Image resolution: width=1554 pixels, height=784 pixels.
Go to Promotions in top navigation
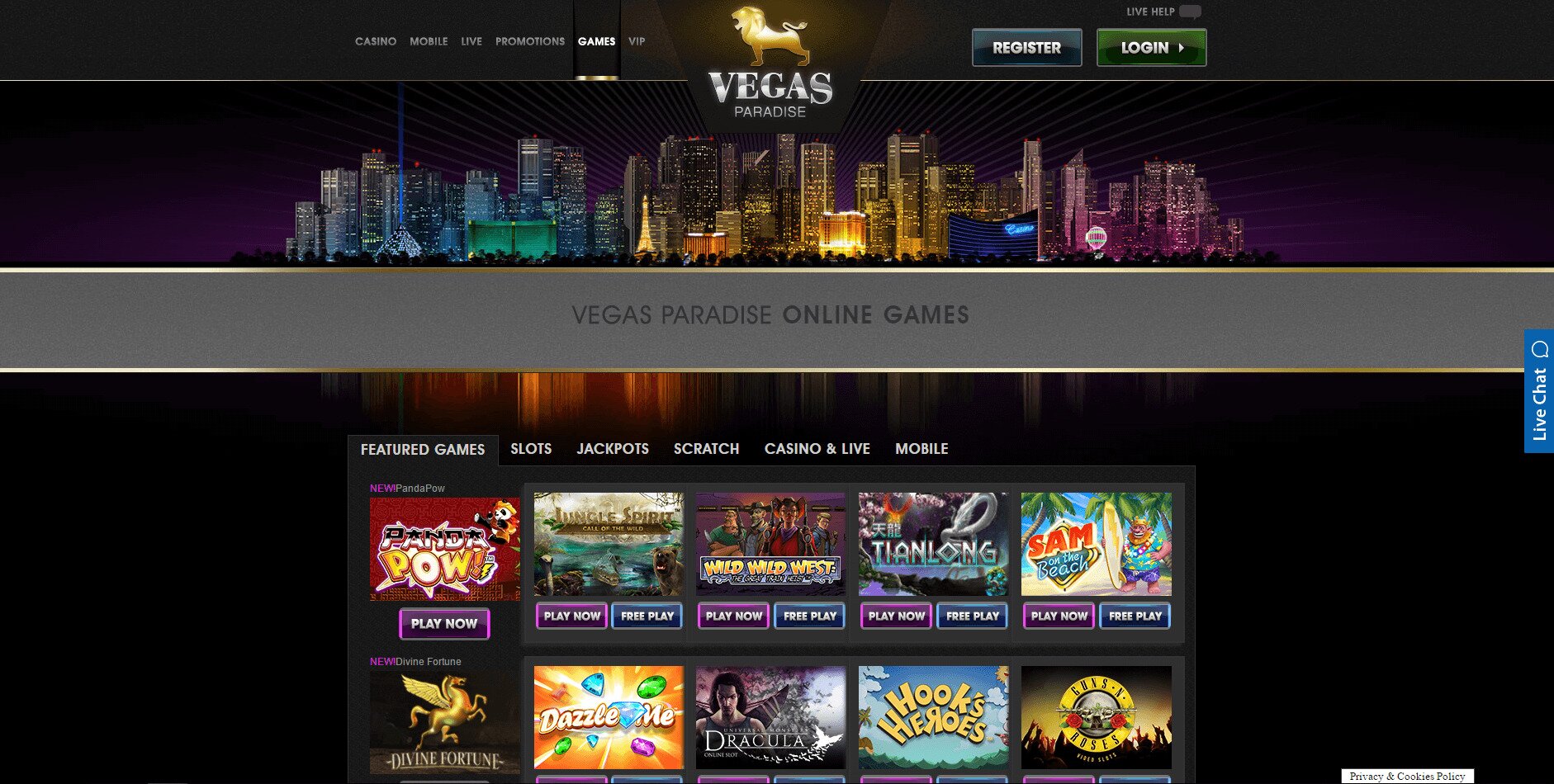530,41
